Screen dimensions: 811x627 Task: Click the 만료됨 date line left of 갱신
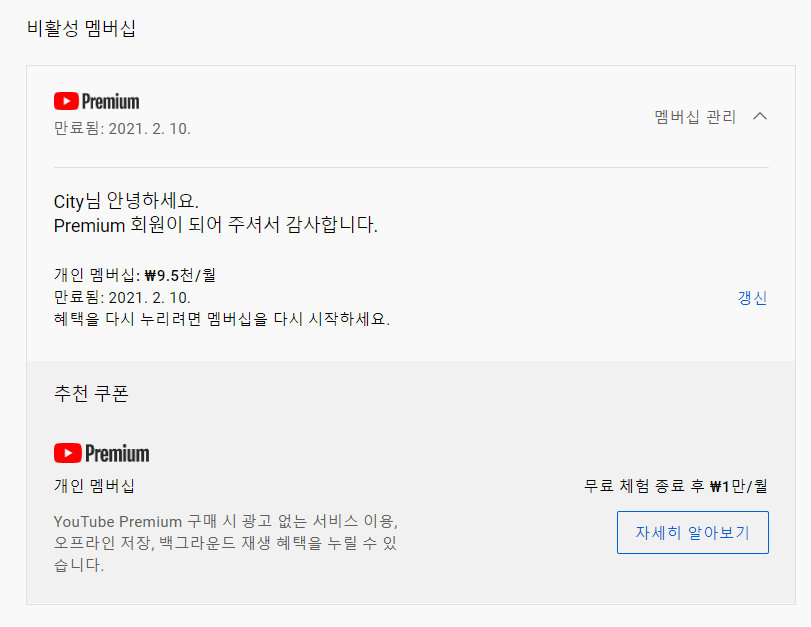(x=122, y=297)
